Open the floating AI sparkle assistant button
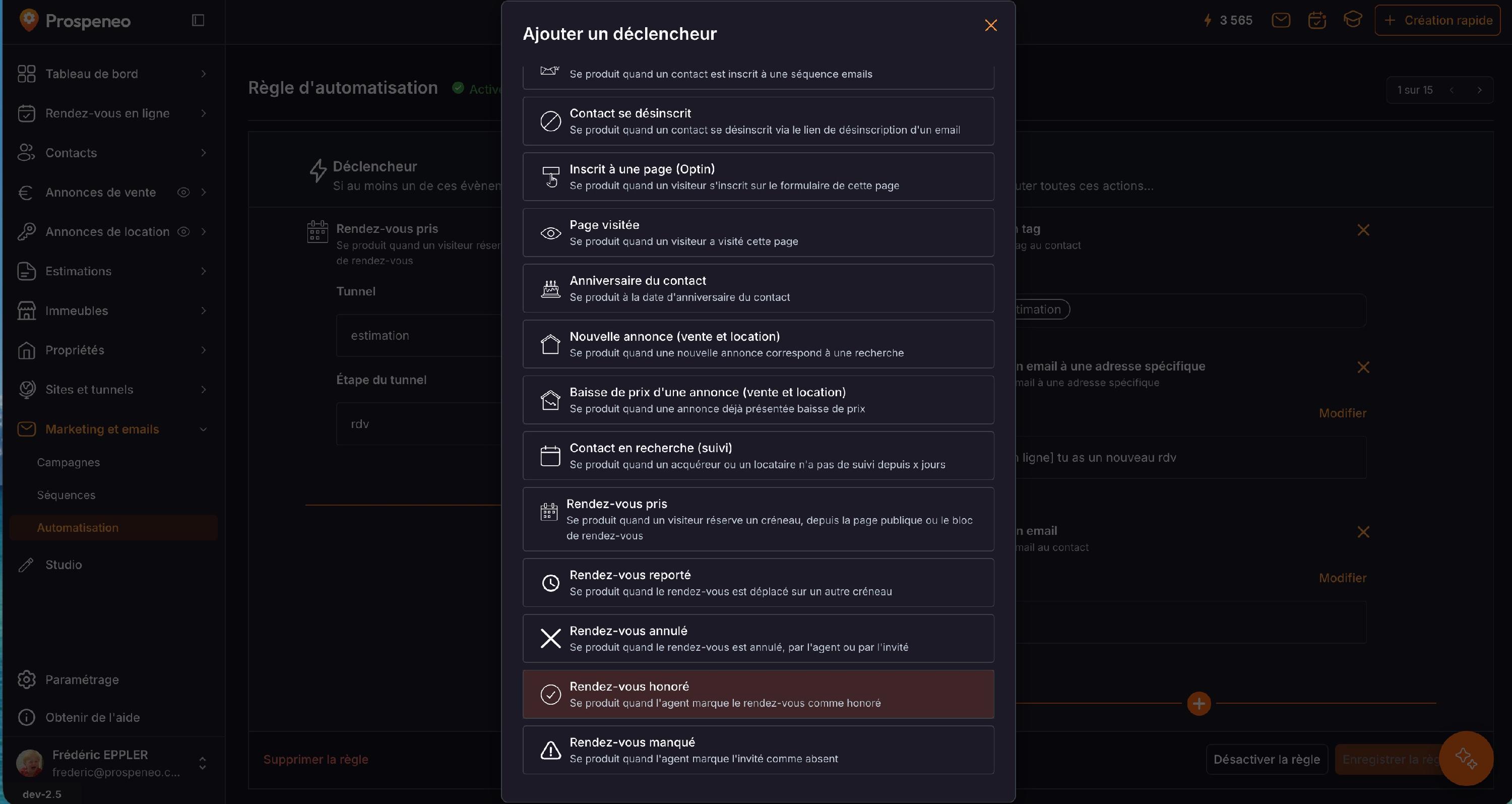 click(1466, 758)
